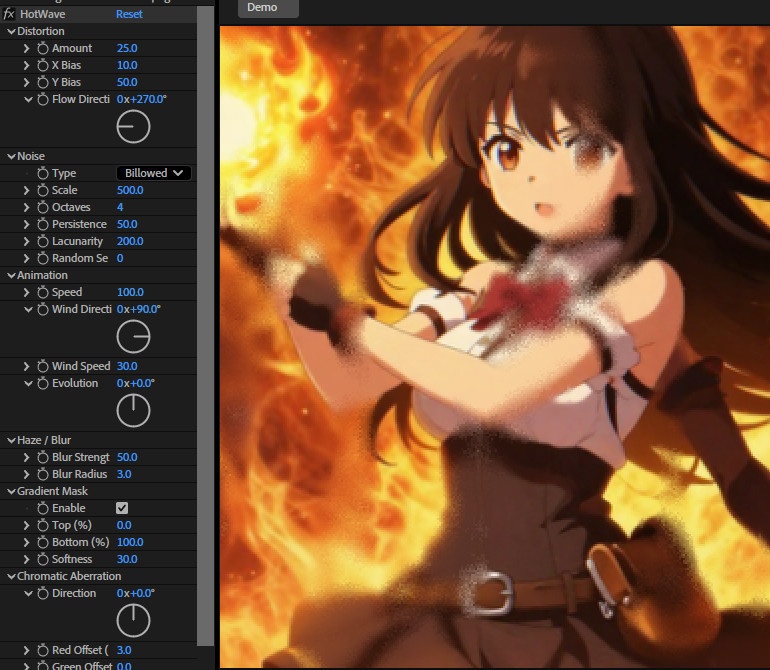
Task: Toggle stopwatch for Evolution
Action: coord(43,383)
